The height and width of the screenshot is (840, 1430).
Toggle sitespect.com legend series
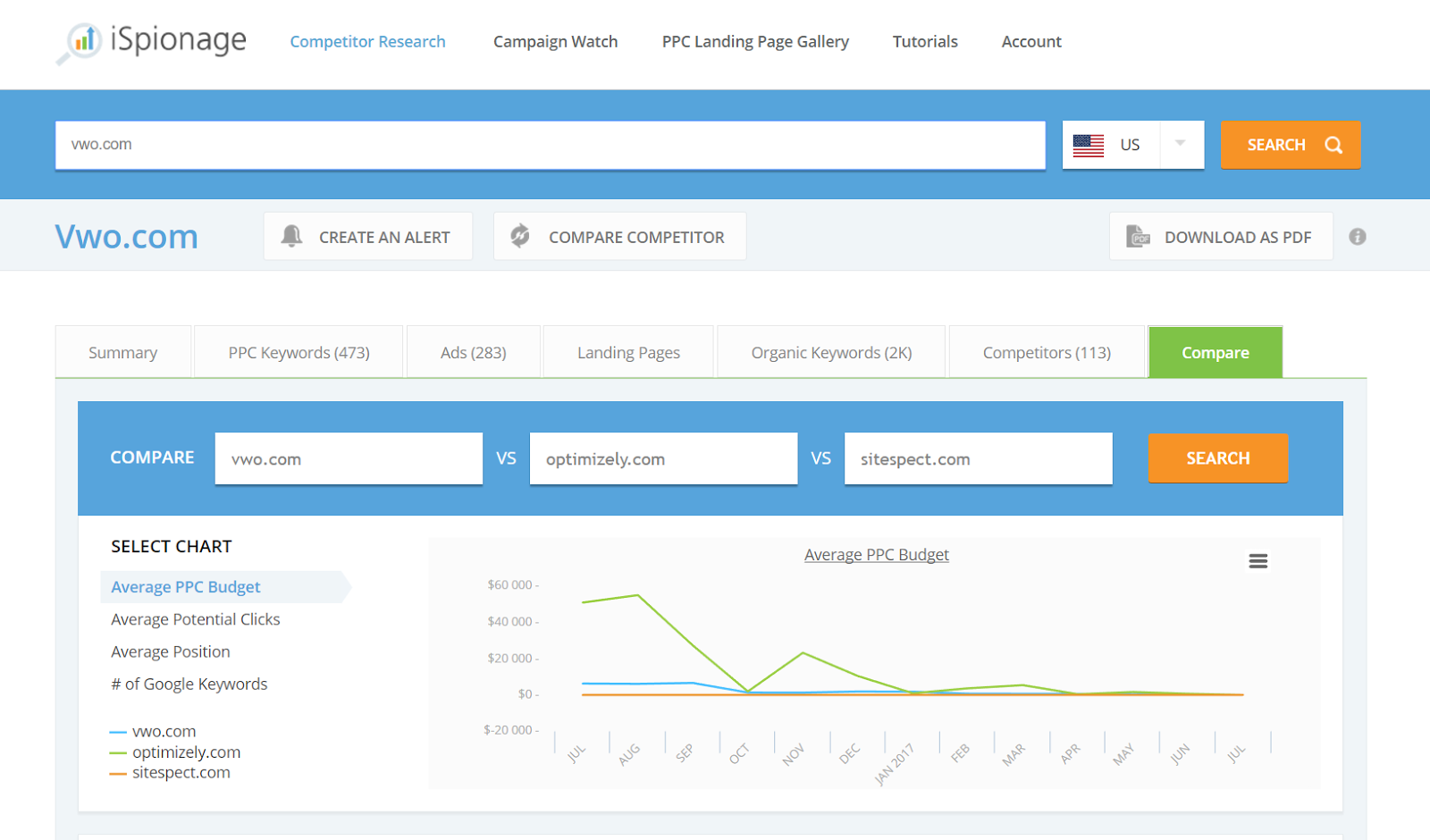tap(170, 772)
